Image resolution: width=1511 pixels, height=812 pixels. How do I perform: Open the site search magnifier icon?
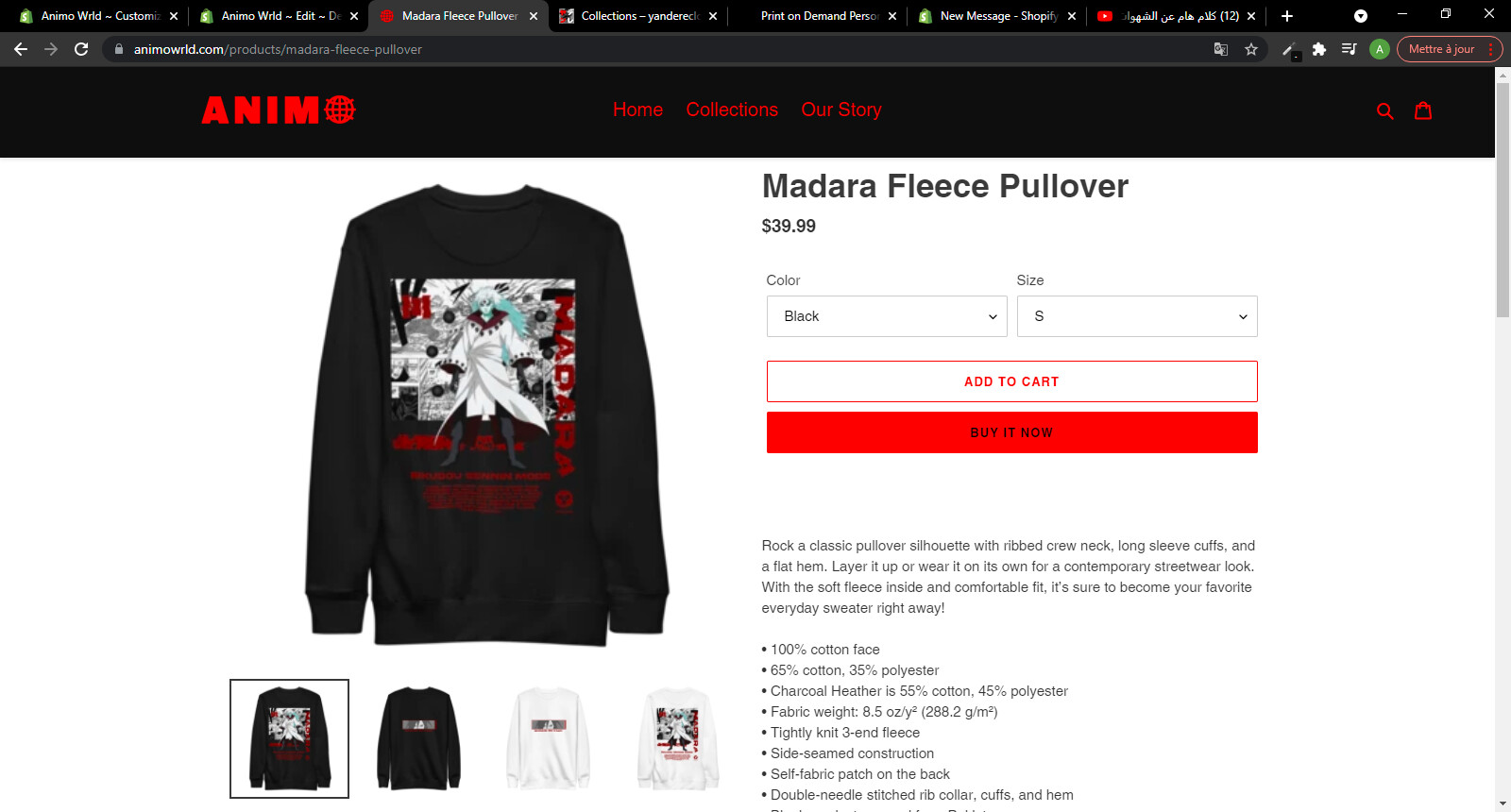(1384, 110)
